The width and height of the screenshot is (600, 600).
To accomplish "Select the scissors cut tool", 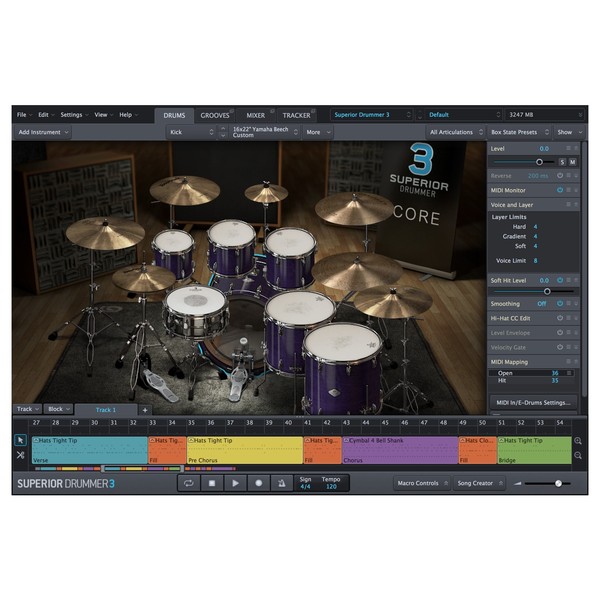I will click(20, 455).
